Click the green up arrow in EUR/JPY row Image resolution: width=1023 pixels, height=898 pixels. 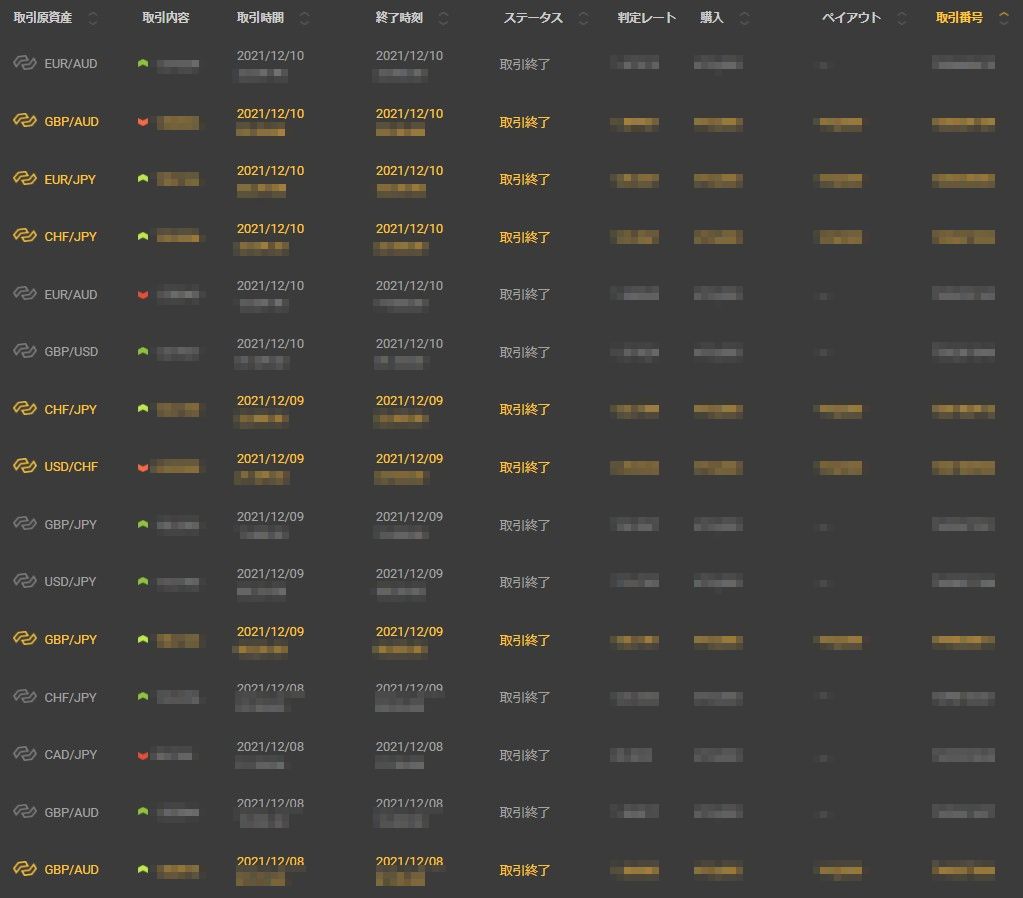(143, 179)
